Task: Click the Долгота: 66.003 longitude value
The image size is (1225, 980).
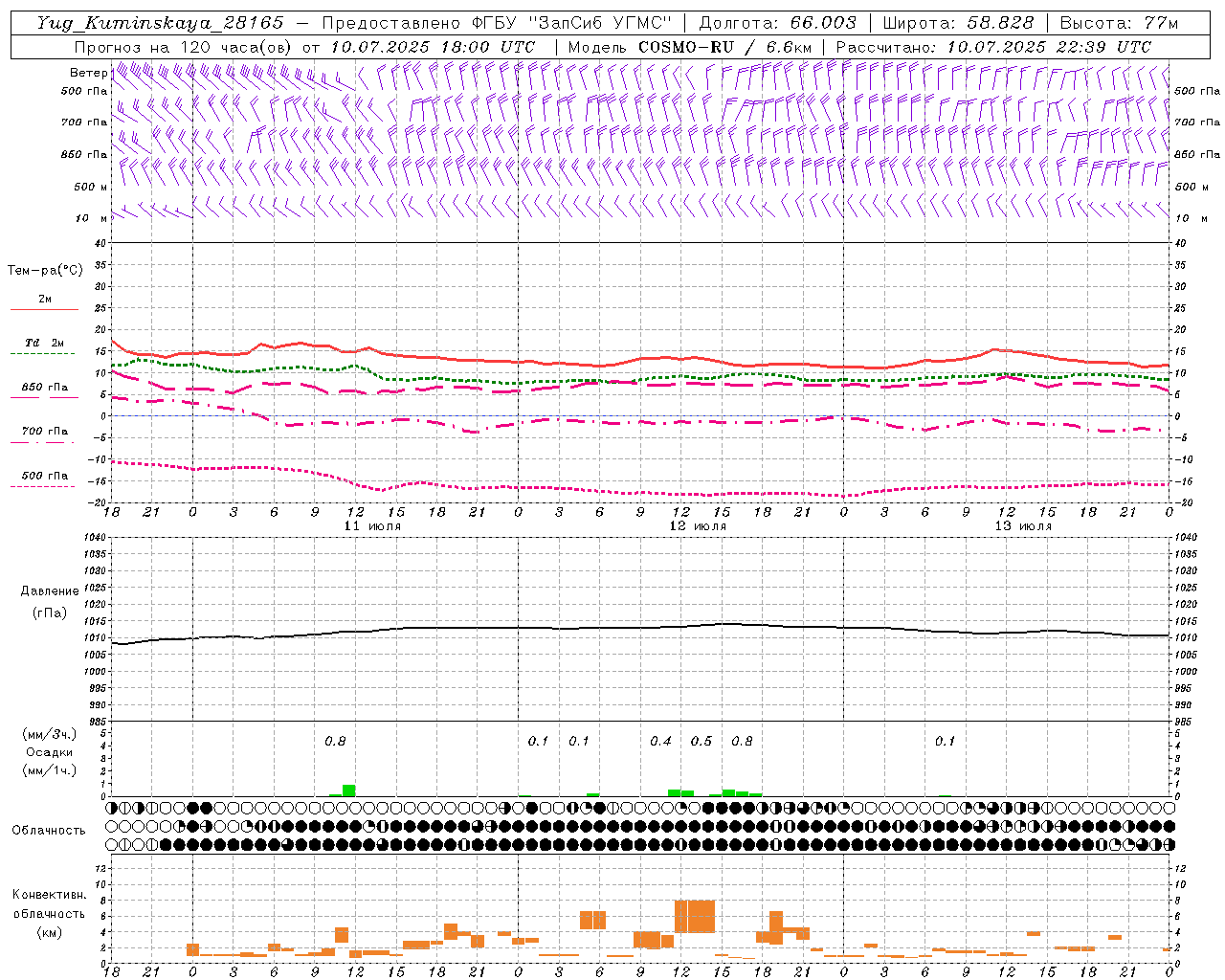Action: pyautogui.click(x=777, y=23)
